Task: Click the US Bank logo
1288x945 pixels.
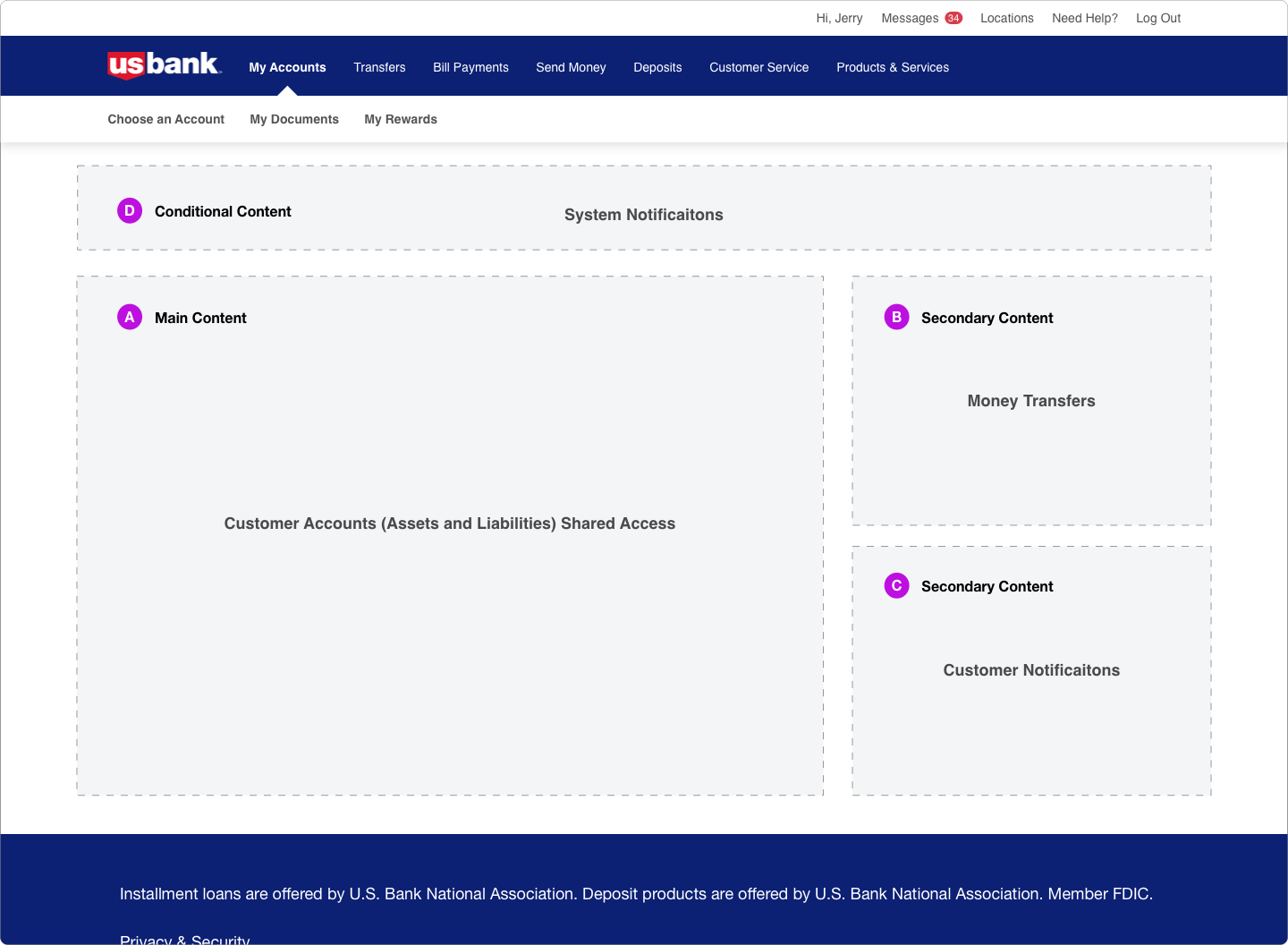Action: click(x=164, y=65)
